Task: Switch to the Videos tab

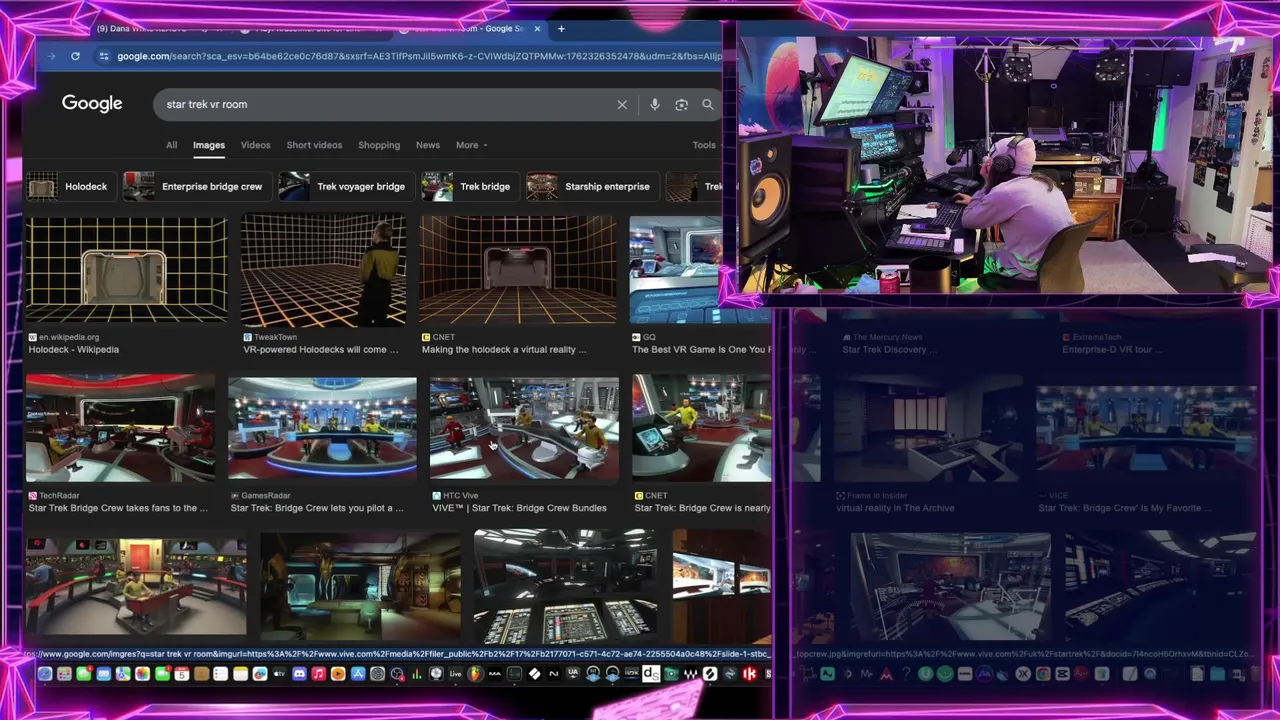Action: pyautogui.click(x=255, y=145)
